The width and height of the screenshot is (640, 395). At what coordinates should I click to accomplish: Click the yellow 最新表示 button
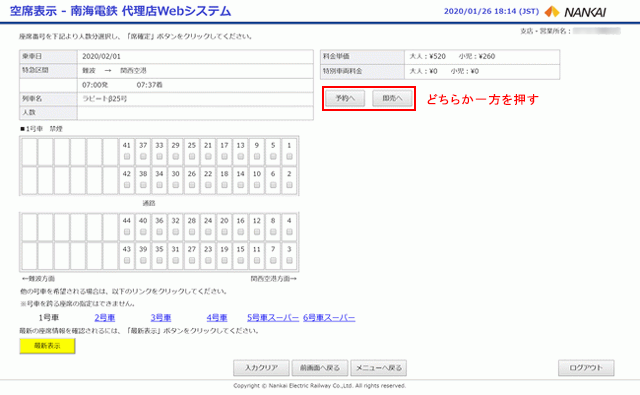pyautogui.click(x=47, y=346)
